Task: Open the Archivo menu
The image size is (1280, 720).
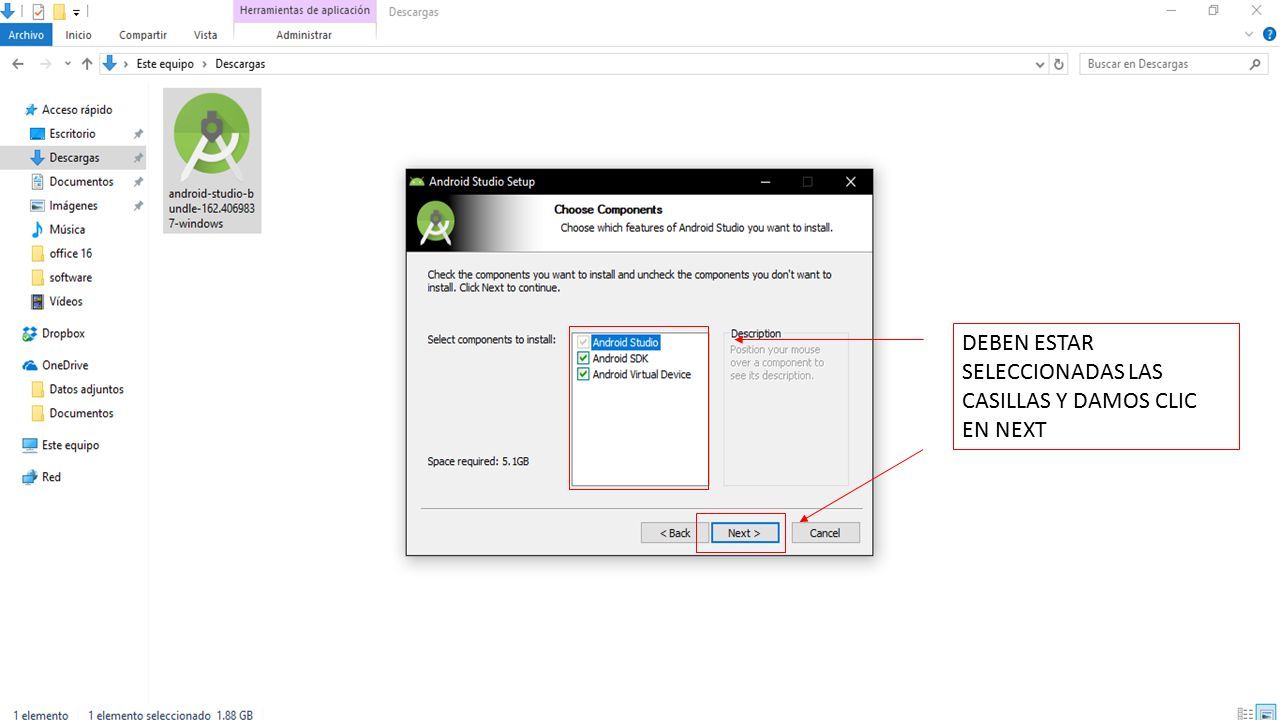Action: (26, 35)
